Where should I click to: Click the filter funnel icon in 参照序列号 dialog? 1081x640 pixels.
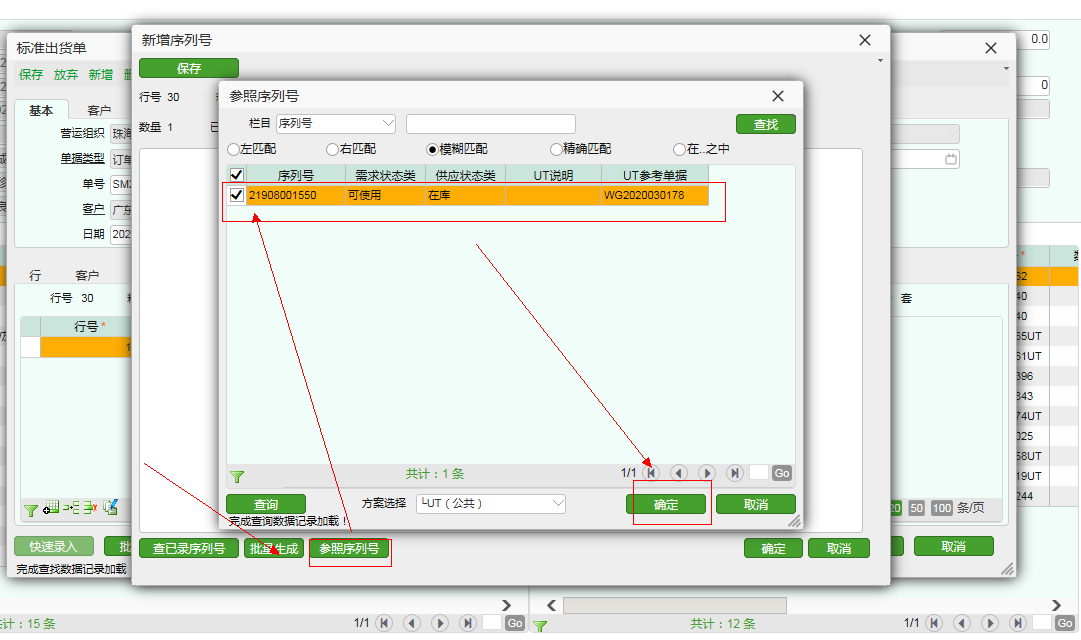237,477
